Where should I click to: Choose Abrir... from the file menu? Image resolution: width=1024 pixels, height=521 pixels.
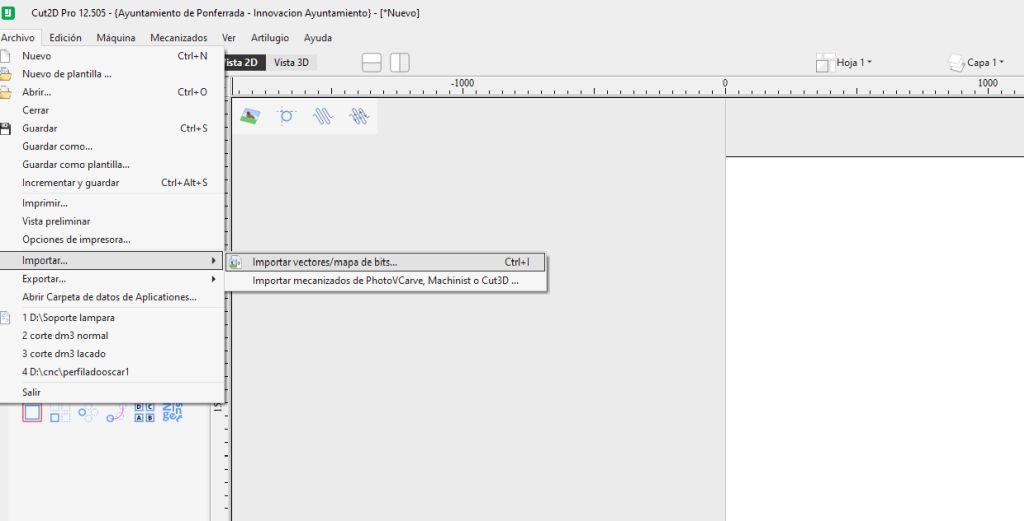point(112,92)
